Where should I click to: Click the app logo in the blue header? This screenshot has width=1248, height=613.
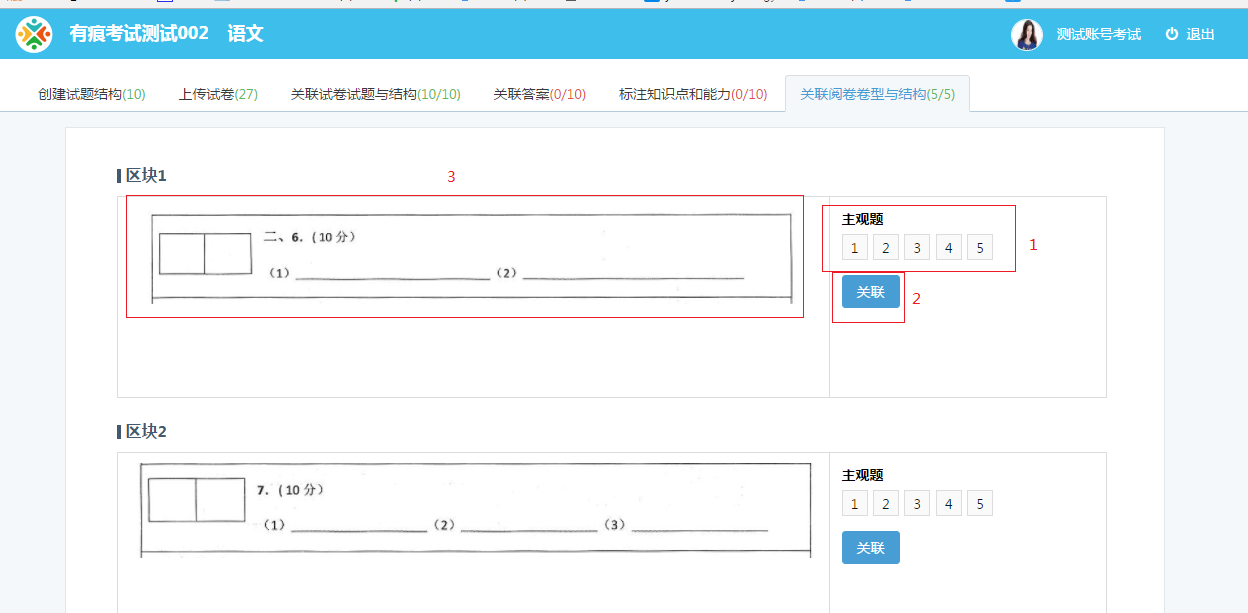pyautogui.click(x=34, y=35)
